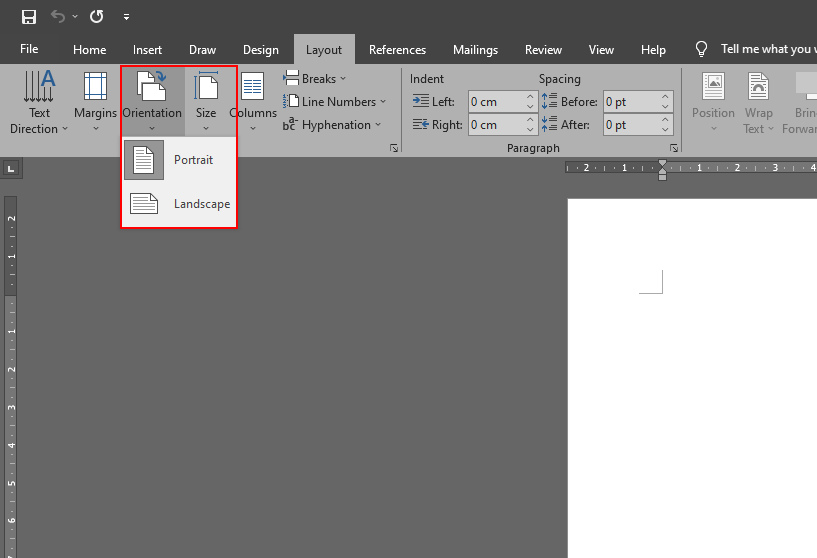The width and height of the screenshot is (817, 558).
Task: Click the tab selector at ruler corner
Action: coord(11,168)
